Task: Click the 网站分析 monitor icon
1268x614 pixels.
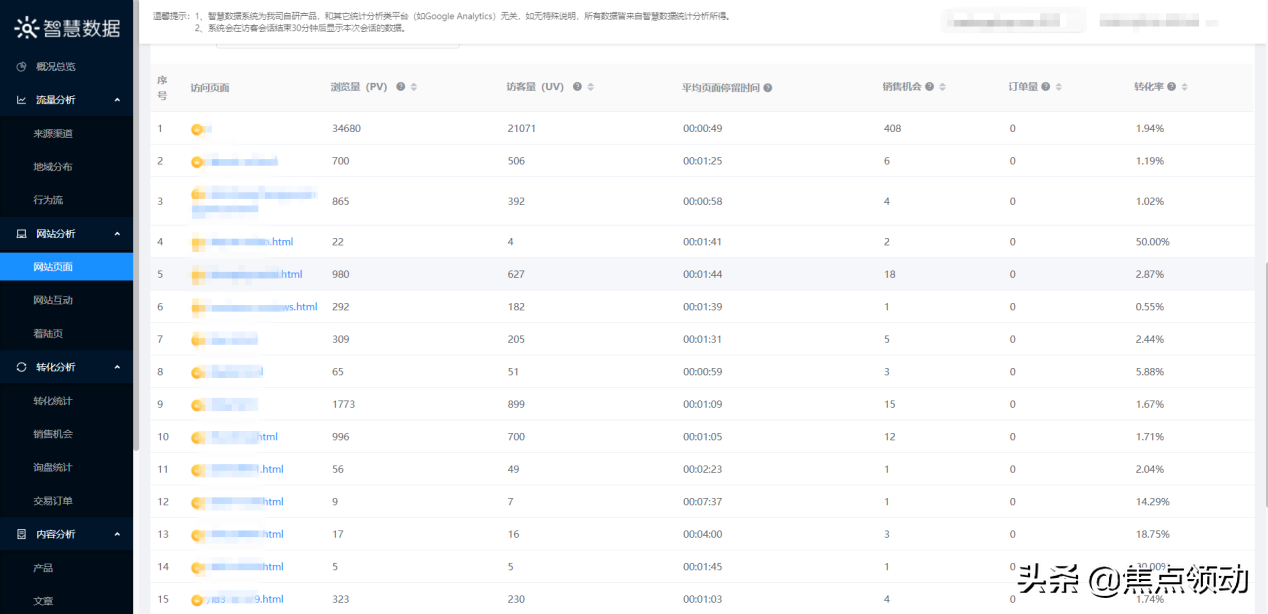Action: (x=22, y=233)
